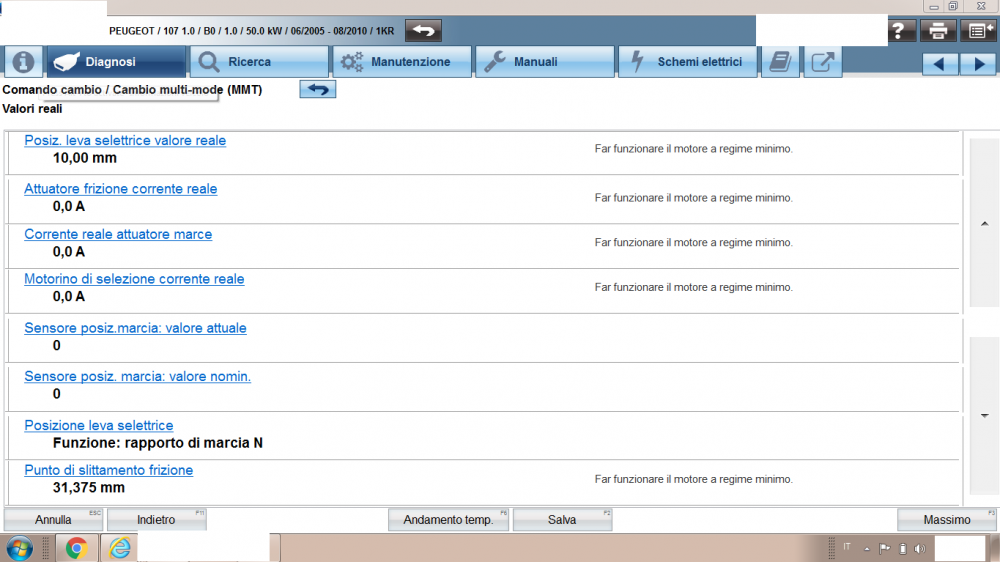Click the info icon tab
The image size is (1000, 562).
coord(23,62)
